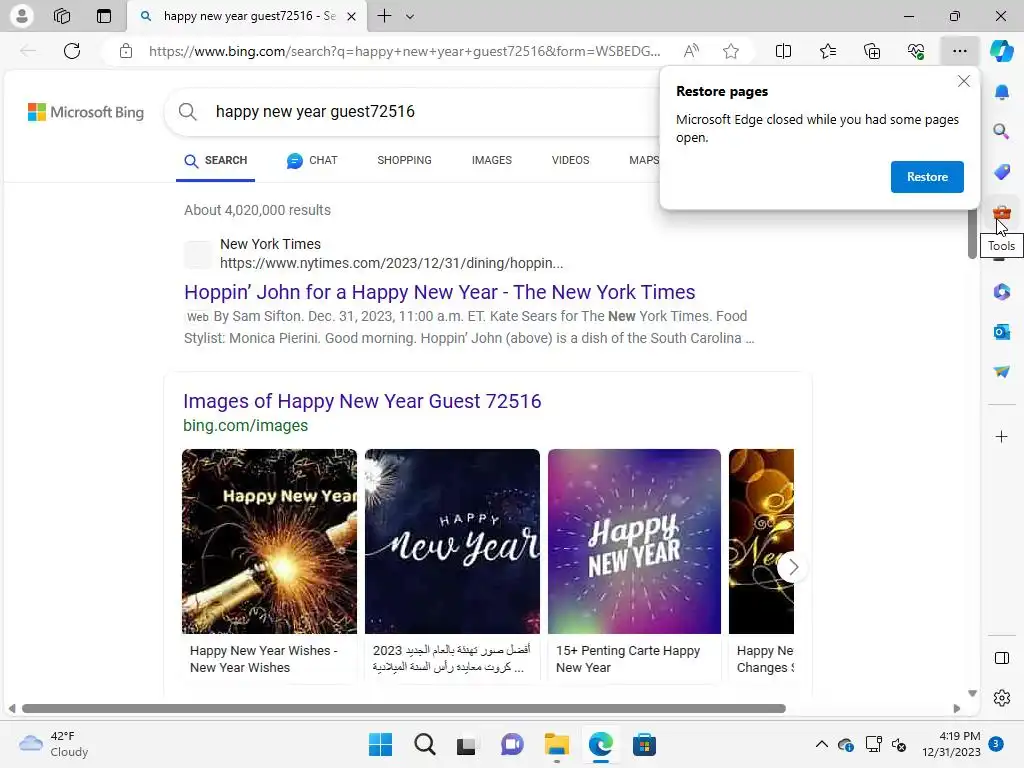Open the dark blue Happy New Year thumbnail

tap(453, 541)
